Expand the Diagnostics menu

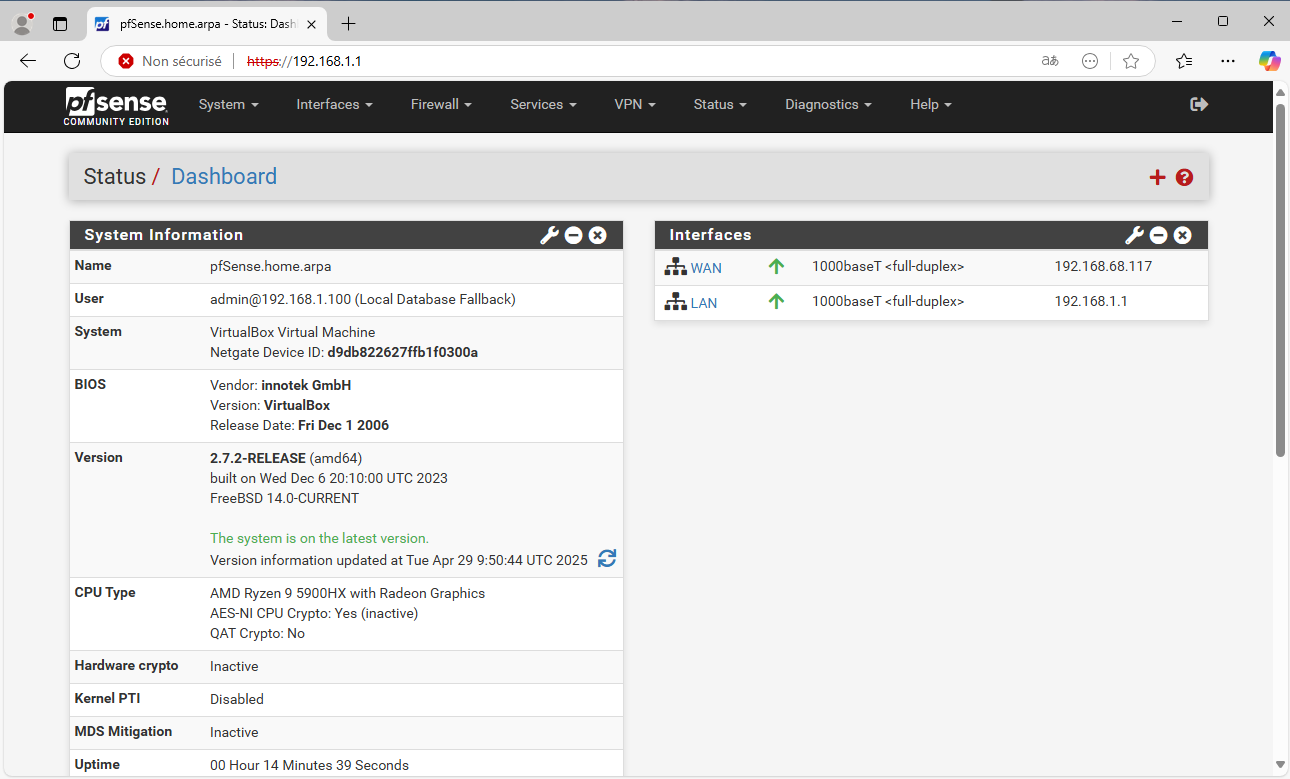pyautogui.click(x=828, y=104)
